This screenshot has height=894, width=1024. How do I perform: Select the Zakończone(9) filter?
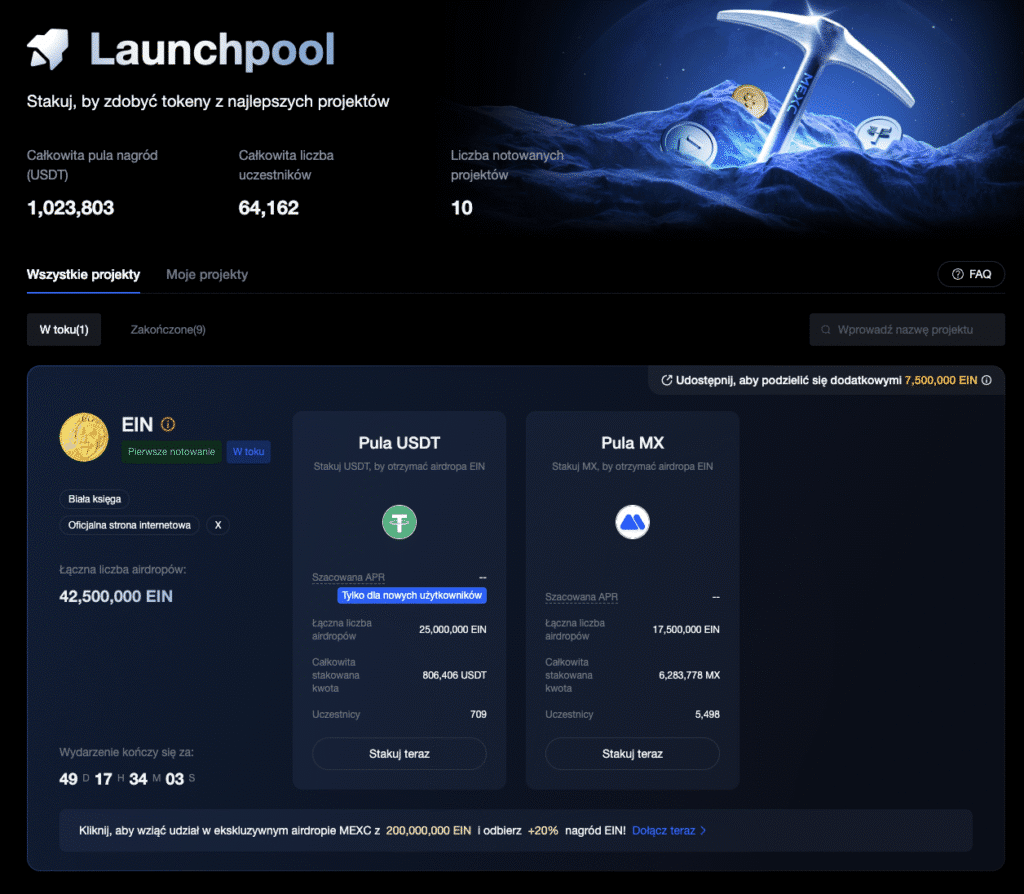click(168, 330)
